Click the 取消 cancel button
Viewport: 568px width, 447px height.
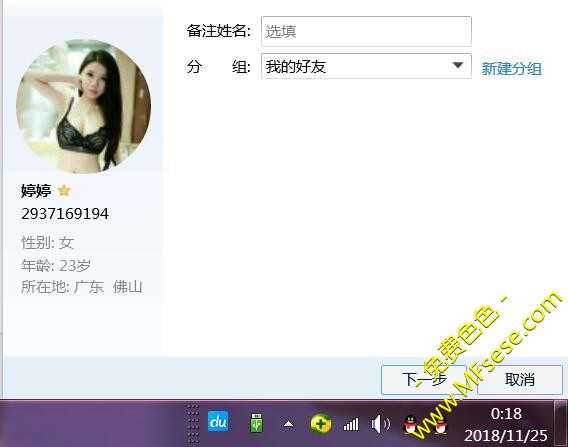pyautogui.click(x=520, y=380)
